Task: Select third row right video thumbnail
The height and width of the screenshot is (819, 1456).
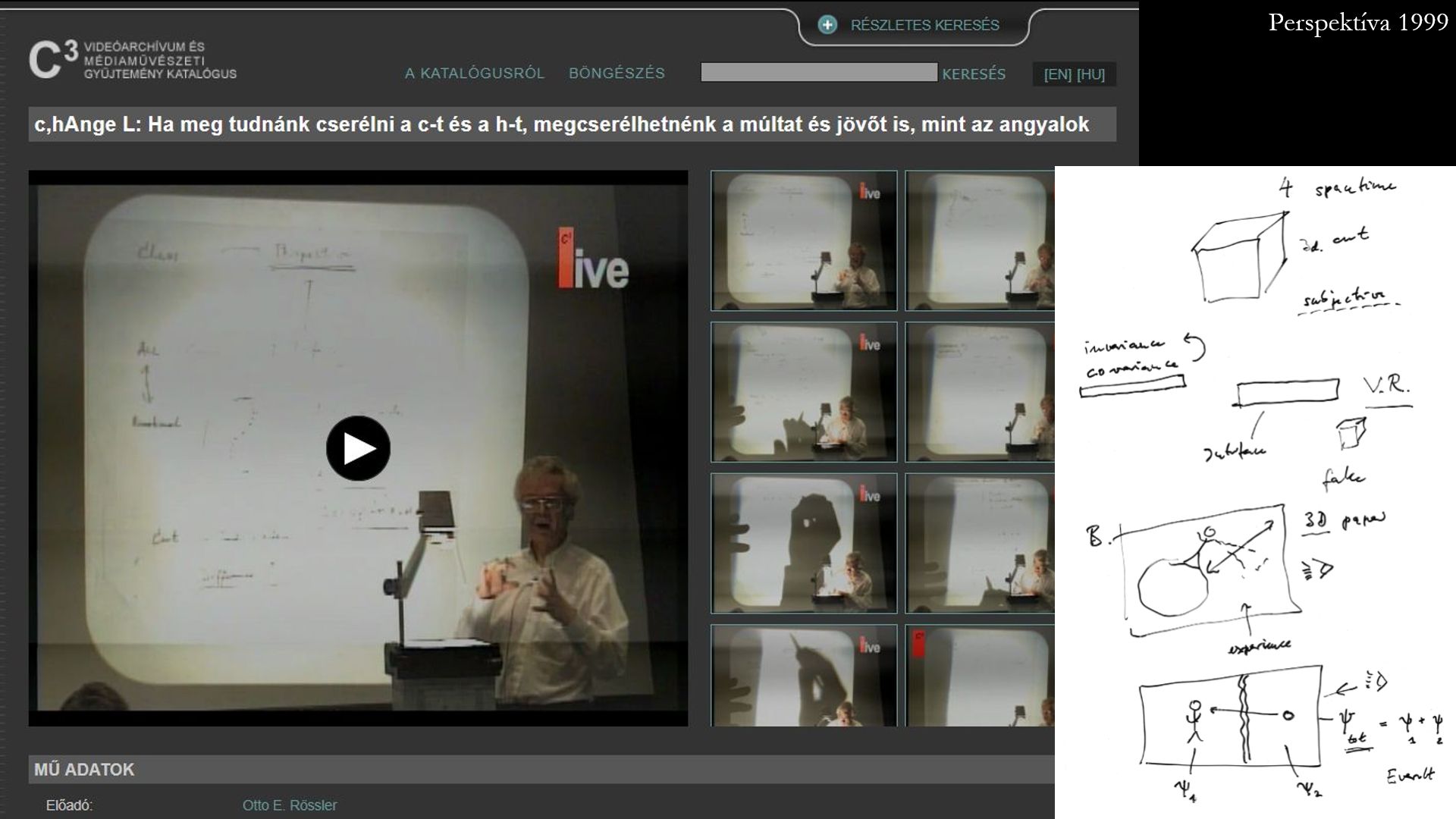Action: (x=980, y=543)
